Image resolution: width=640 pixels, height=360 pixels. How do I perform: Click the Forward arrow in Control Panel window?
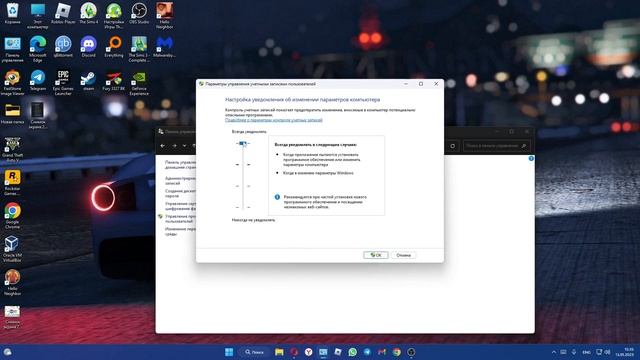pos(174,146)
